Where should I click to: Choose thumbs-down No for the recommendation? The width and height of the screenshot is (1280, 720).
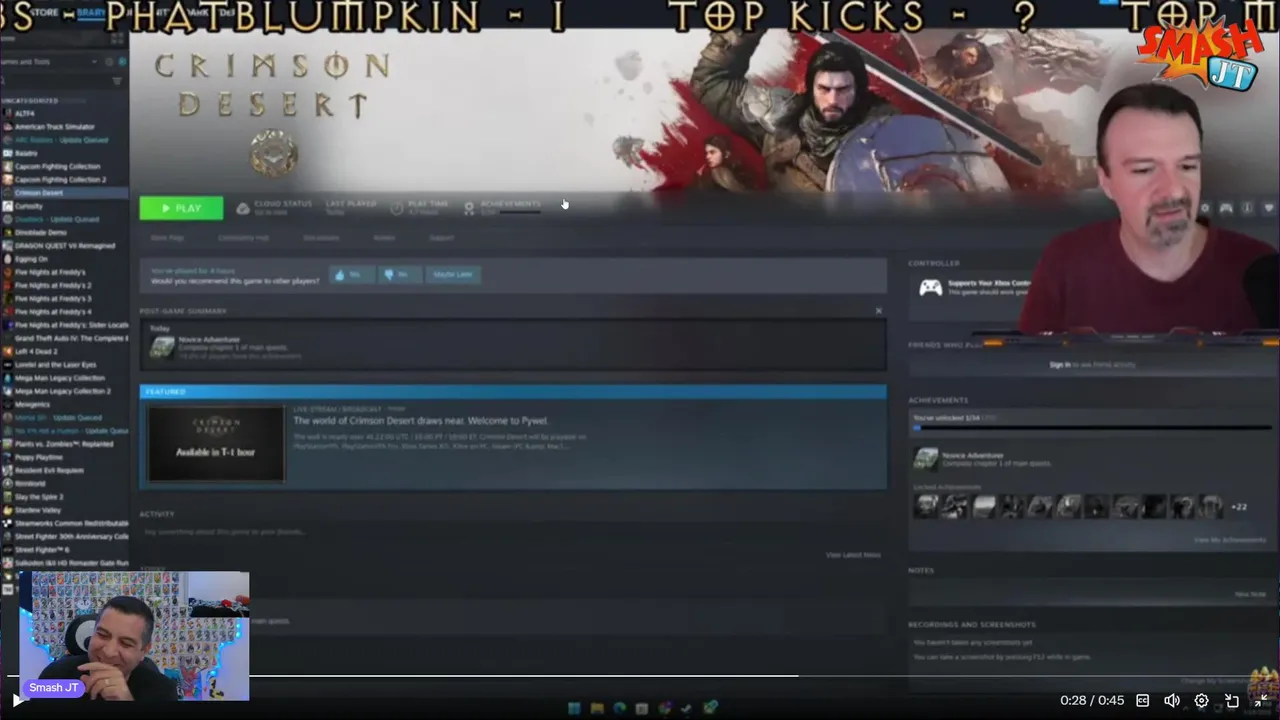[x=400, y=274]
